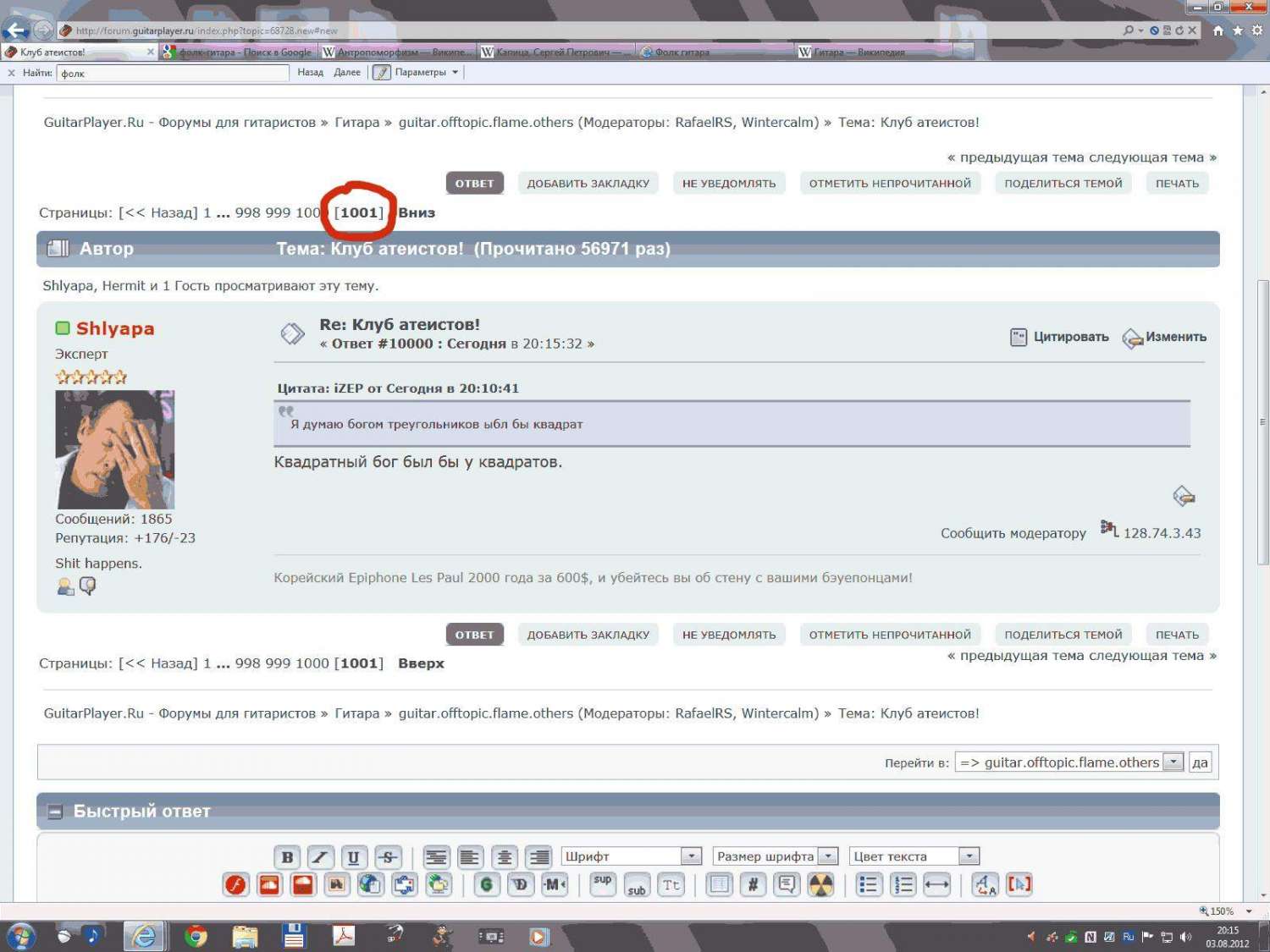Insert quote bubble in reply editor
The image size is (1270, 952).
coord(787,885)
